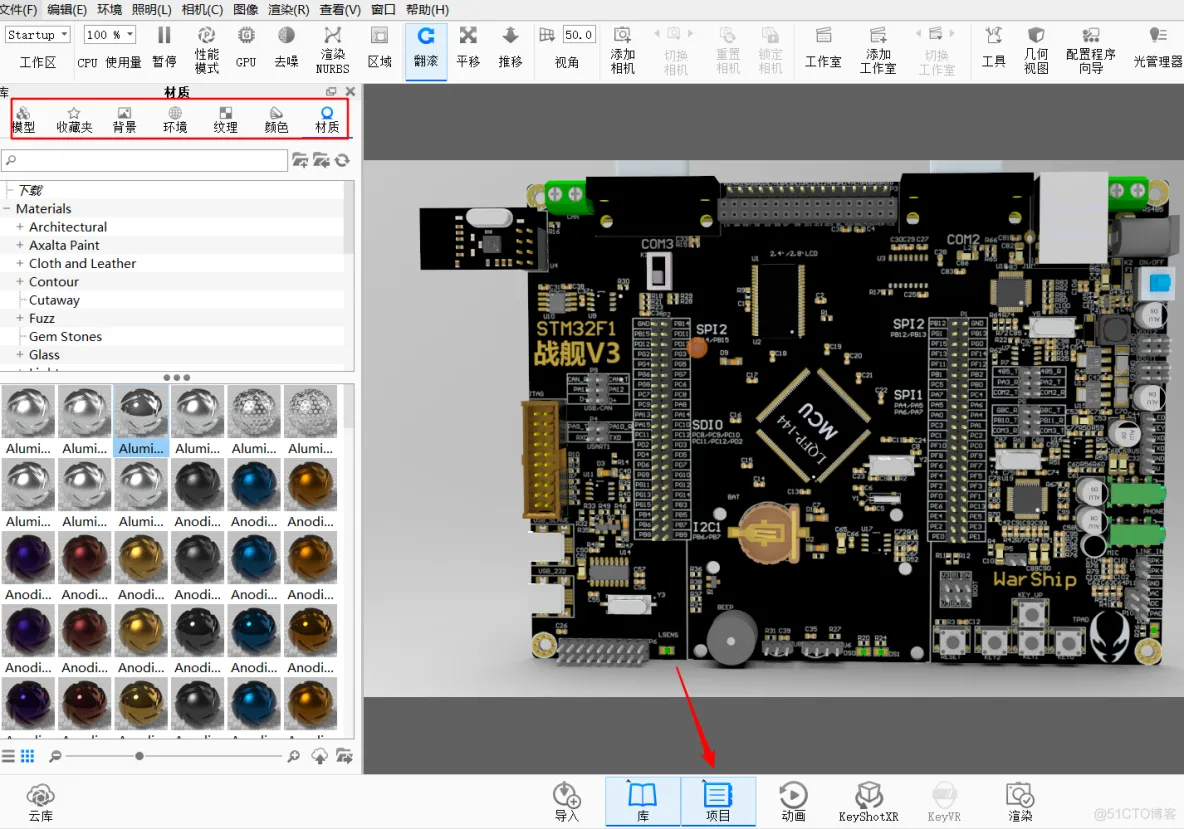The width and height of the screenshot is (1184, 829).
Task: Click CPU 使用量 usage icon
Action: click(109, 62)
